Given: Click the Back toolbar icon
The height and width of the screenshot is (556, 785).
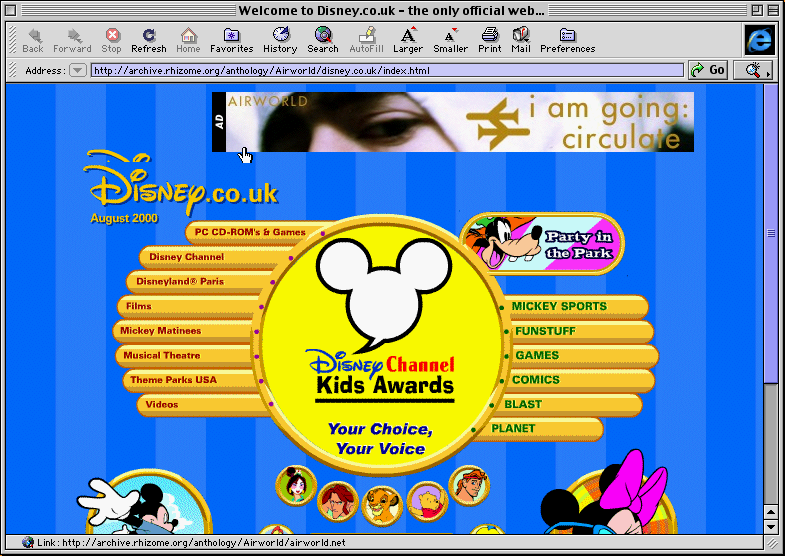Looking at the screenshot, I should coord(33,40).
